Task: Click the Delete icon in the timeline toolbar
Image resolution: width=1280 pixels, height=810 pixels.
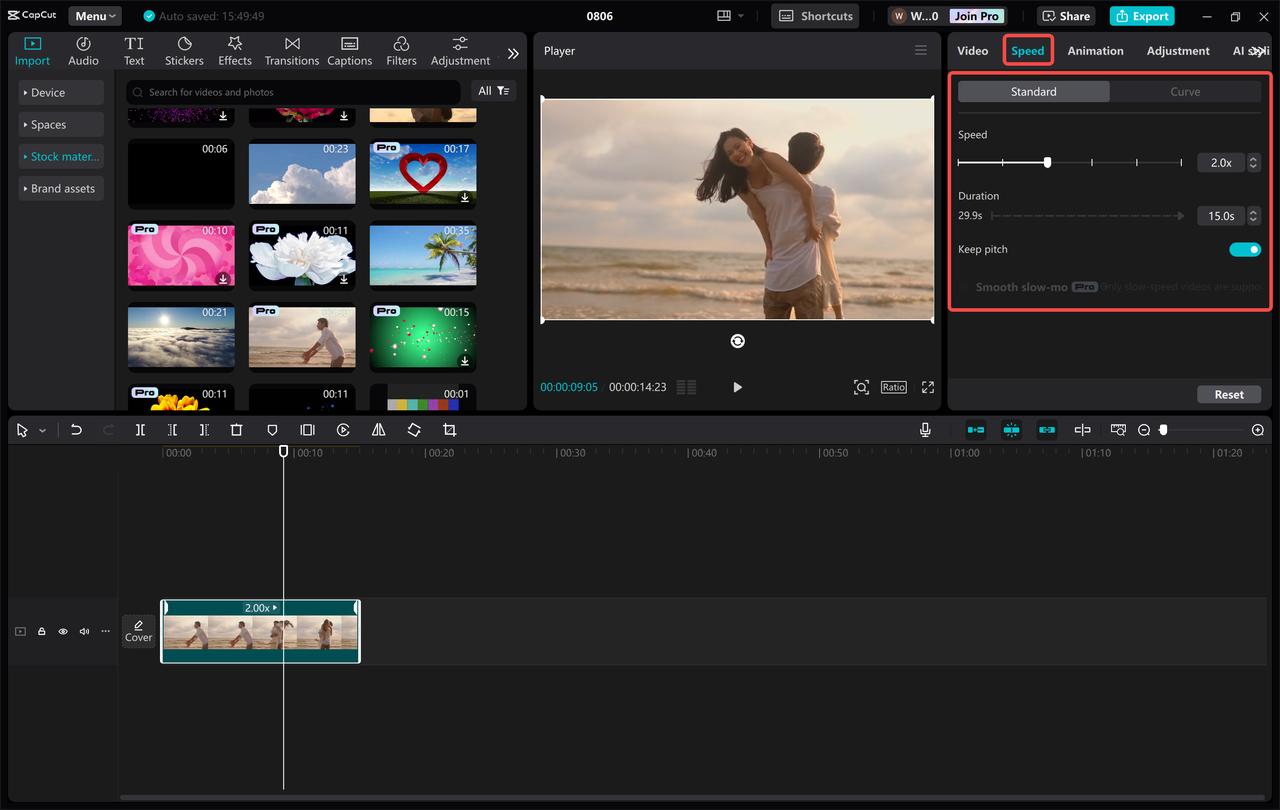Action: 236,429
